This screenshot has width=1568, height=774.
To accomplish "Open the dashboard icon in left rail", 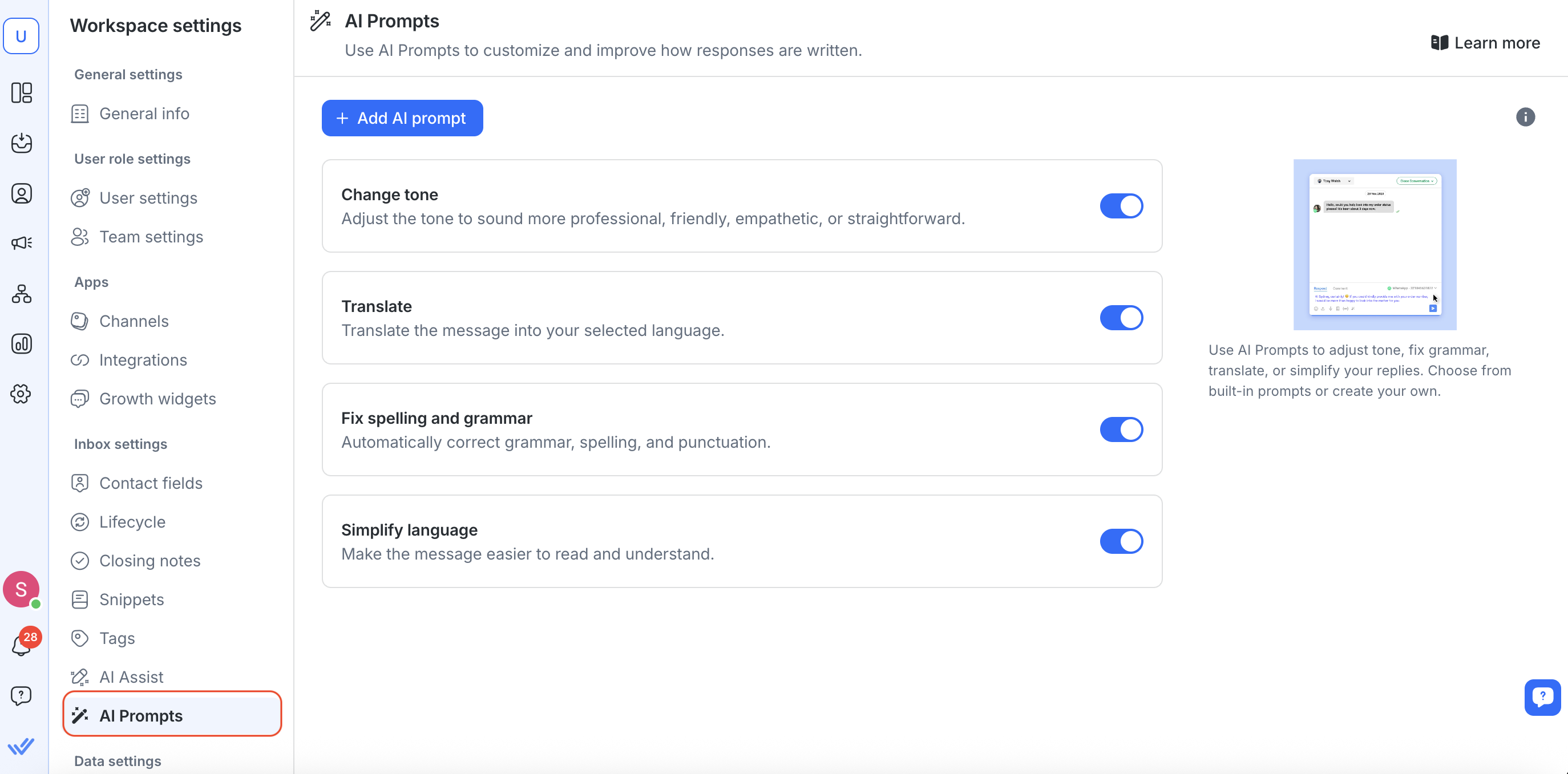I will [x=21, y=92].
